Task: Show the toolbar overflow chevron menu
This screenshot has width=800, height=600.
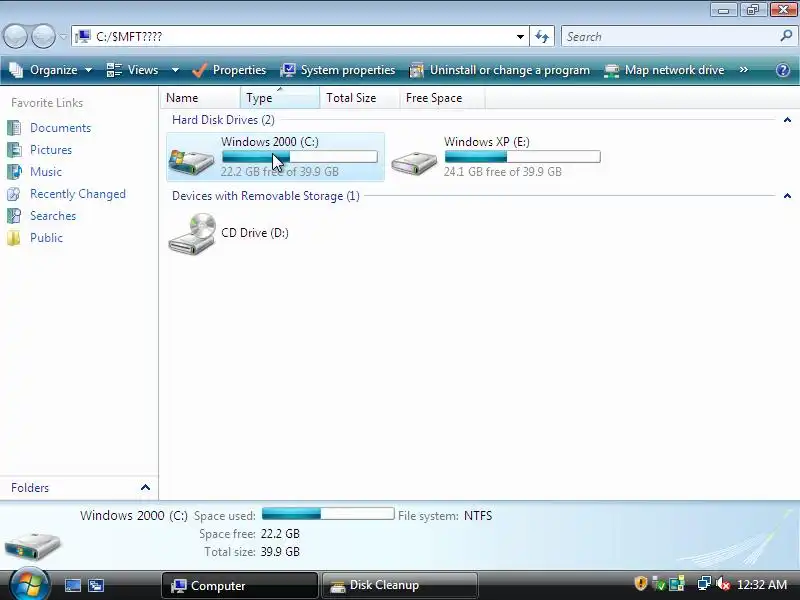Action: (744, 69)
